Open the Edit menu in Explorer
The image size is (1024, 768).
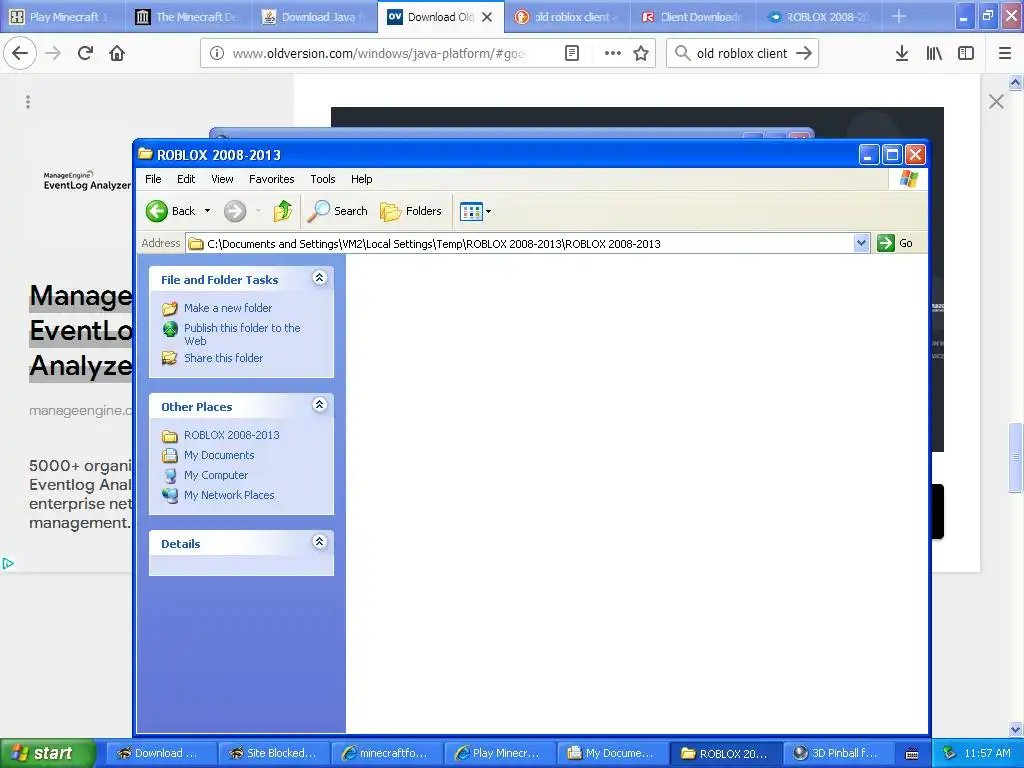186,179
